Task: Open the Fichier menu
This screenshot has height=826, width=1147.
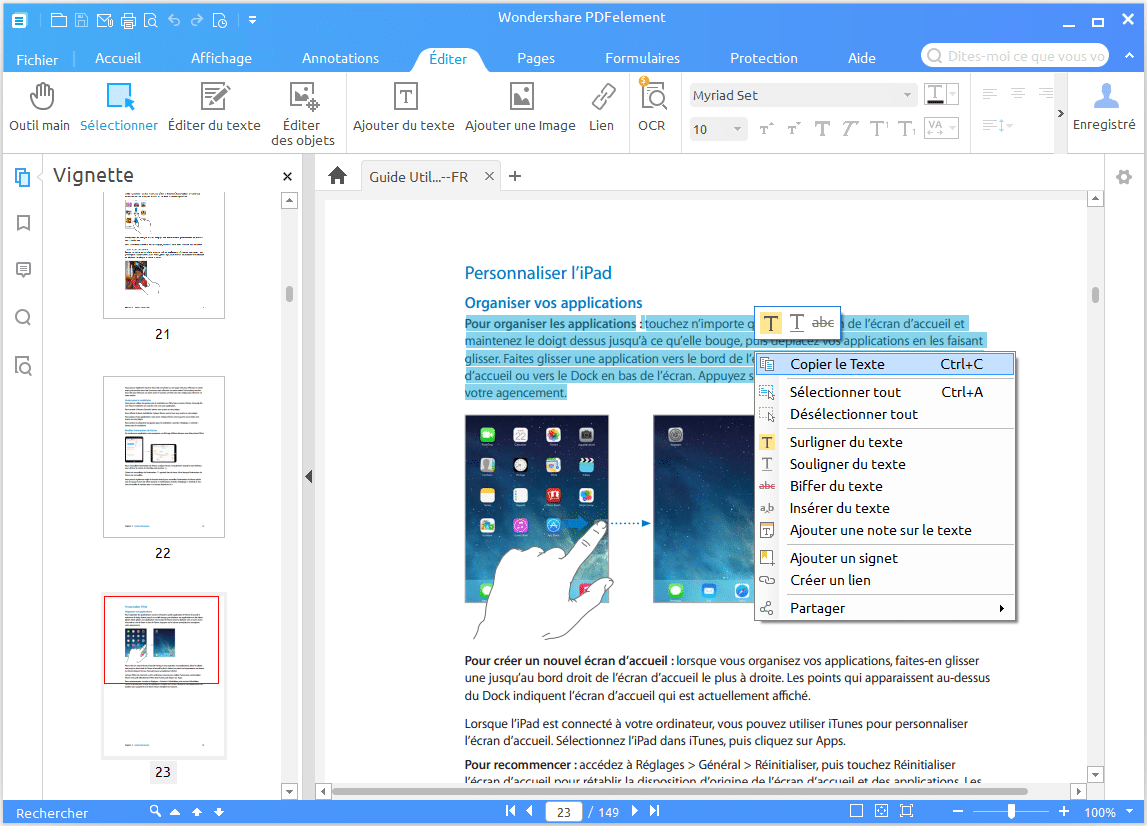Action: [x=37, y=59]
